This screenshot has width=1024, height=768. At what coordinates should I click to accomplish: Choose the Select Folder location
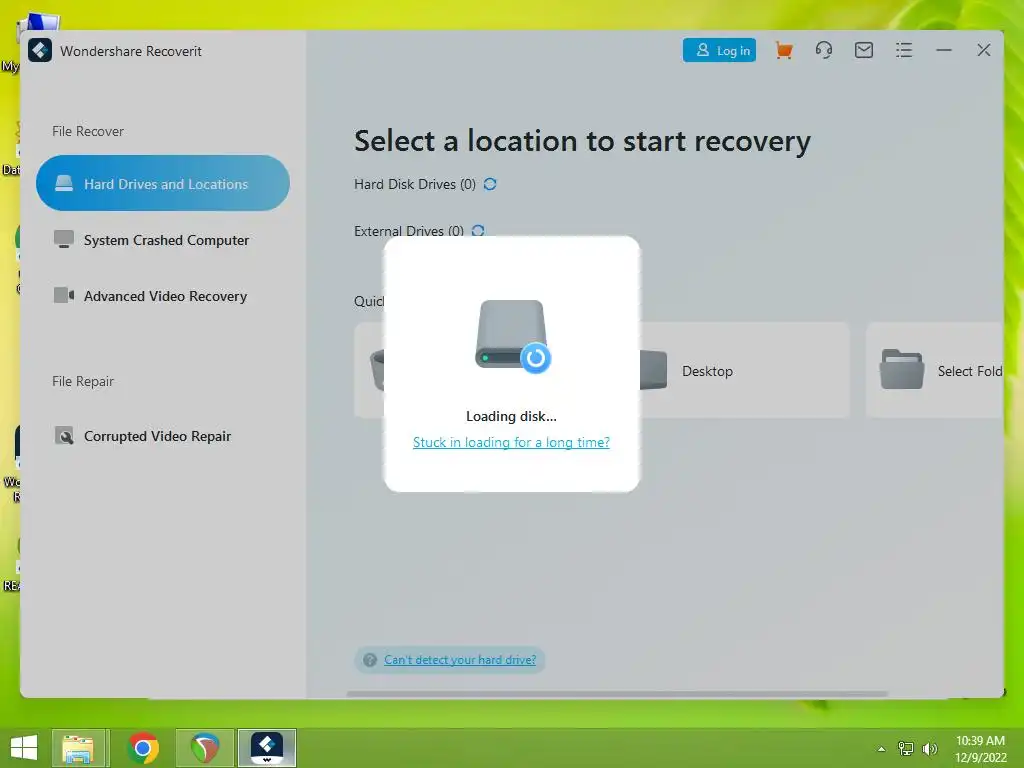(x=935, y=370)
